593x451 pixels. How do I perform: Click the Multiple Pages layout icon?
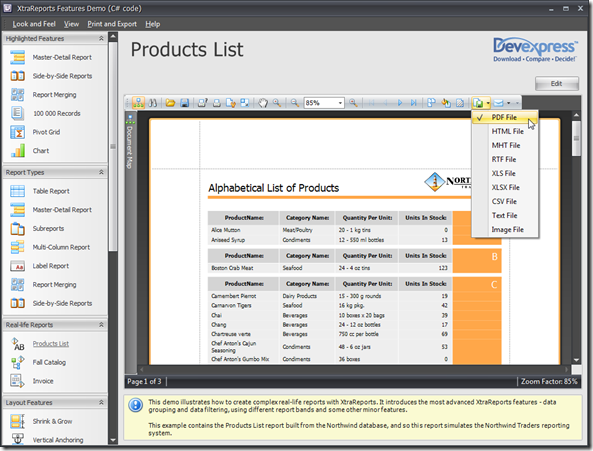click(432, 103)
